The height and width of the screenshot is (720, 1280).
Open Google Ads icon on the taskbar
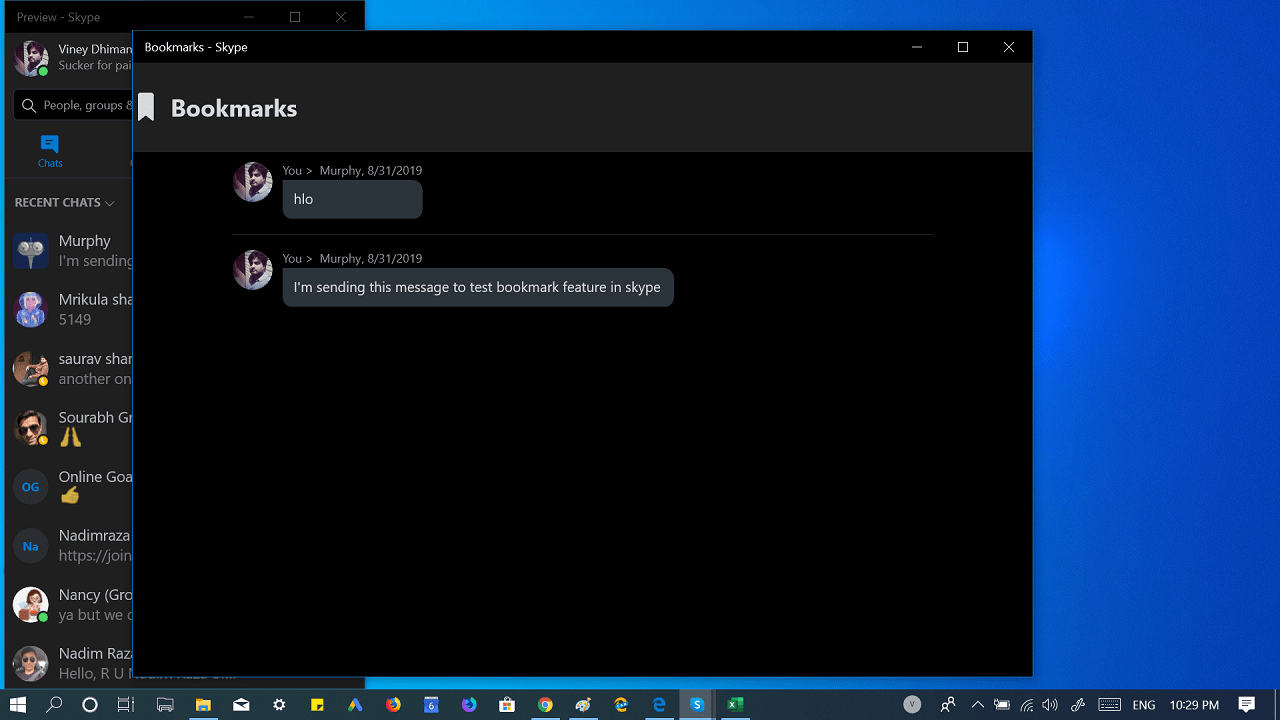point(355,705)
